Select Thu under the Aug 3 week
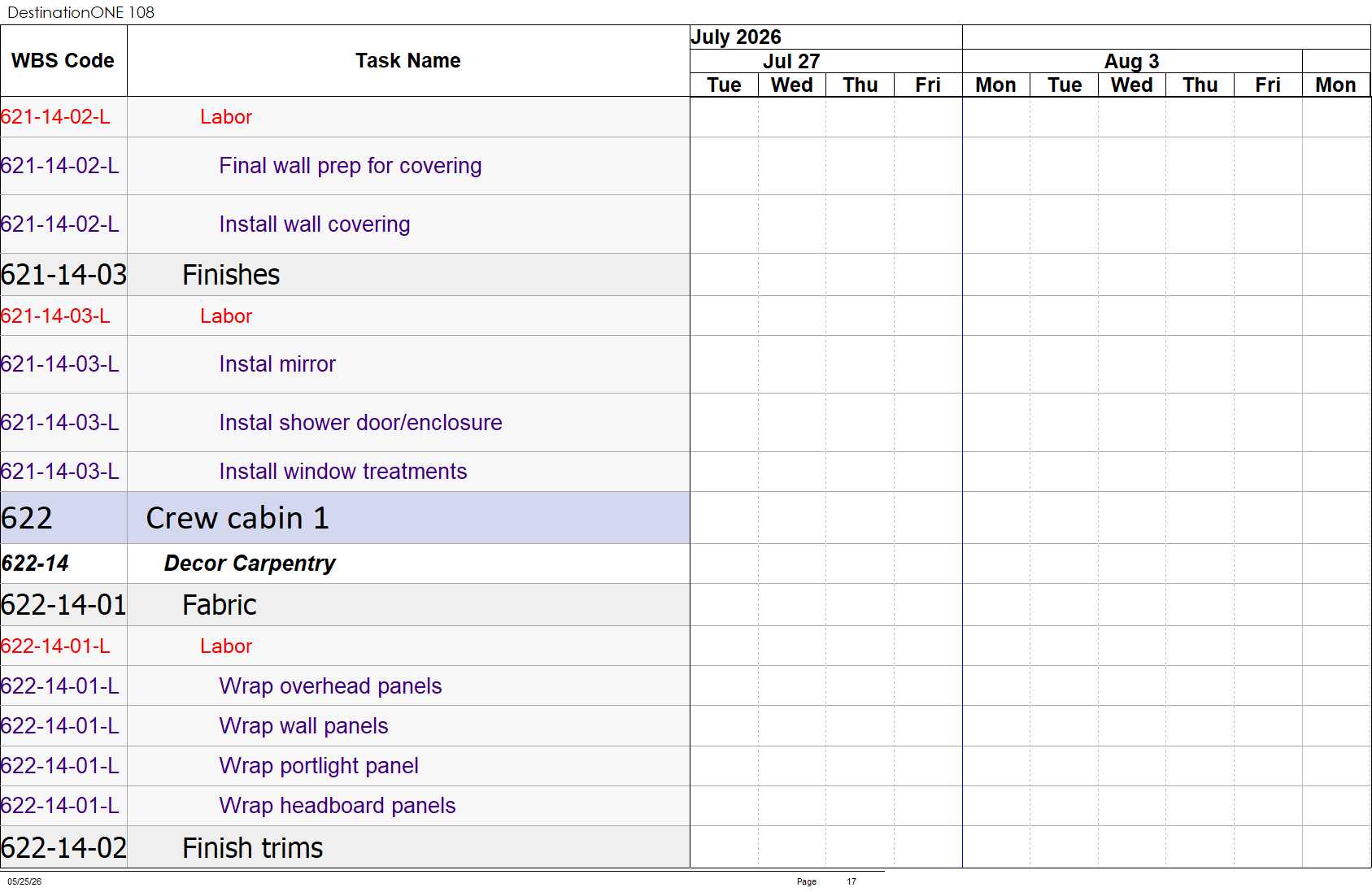Screen dimensions: 1372x892 click(x=1200, y=85)
